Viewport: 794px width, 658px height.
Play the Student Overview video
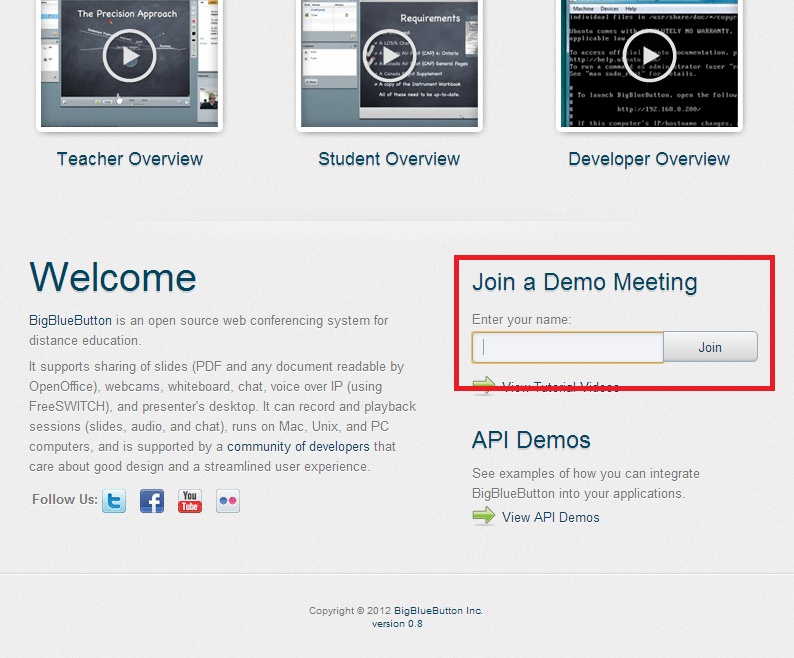click(x=389, y=56)
